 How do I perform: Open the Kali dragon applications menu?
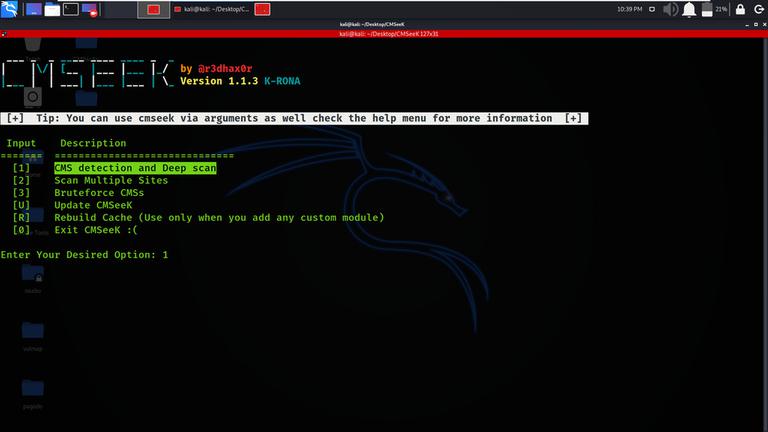[x=9, y=9]
